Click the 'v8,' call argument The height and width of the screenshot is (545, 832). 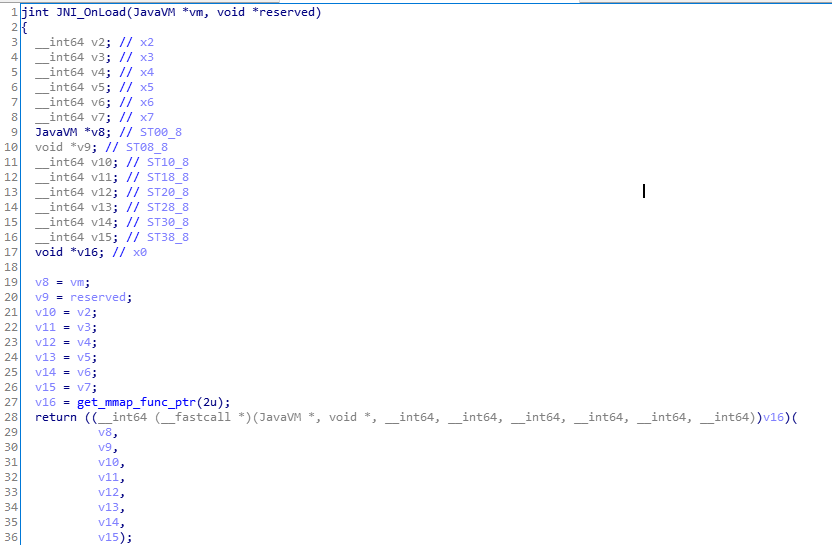coord(108,432)
